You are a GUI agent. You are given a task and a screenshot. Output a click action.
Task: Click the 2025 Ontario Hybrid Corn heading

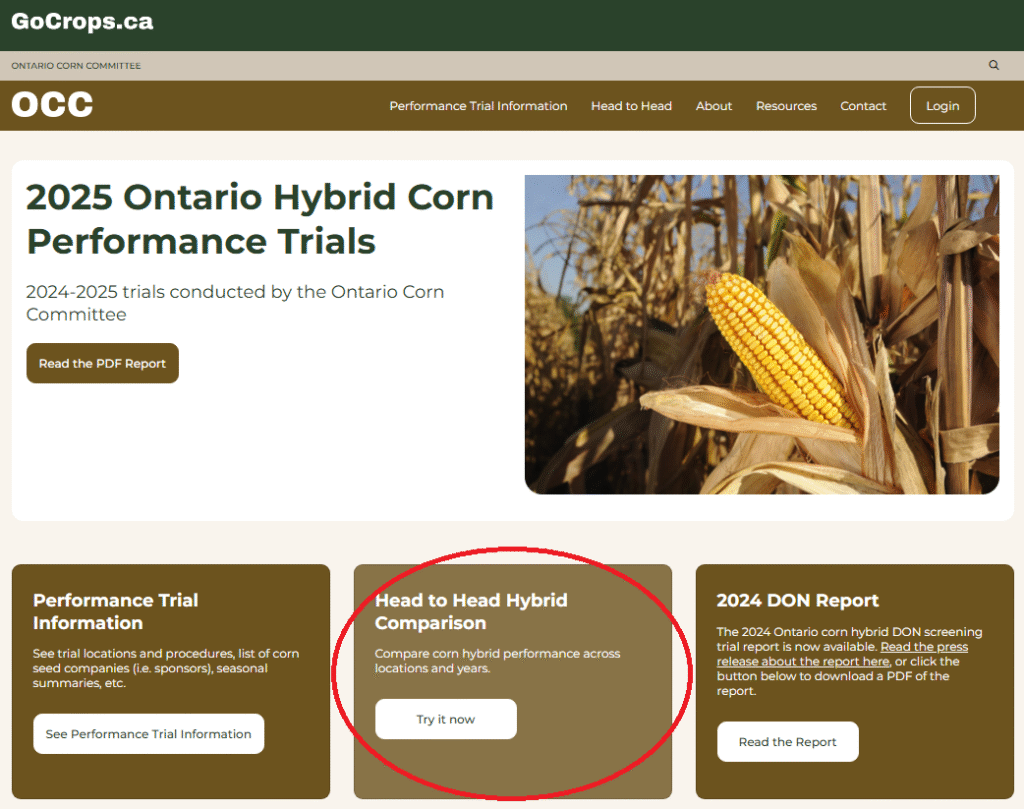point(260,219)
